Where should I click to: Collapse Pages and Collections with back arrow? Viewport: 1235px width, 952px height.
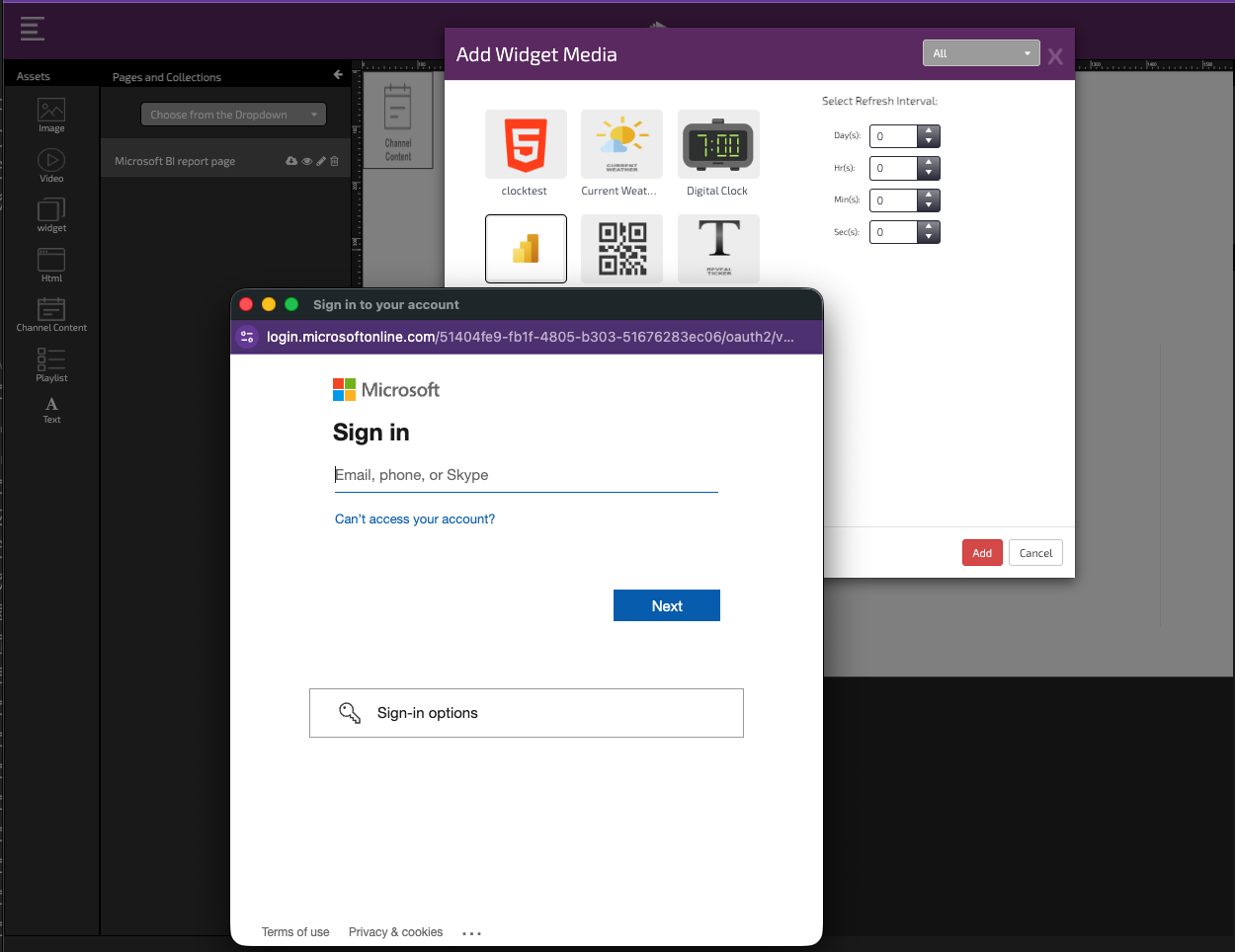click(x=338, y=75)
